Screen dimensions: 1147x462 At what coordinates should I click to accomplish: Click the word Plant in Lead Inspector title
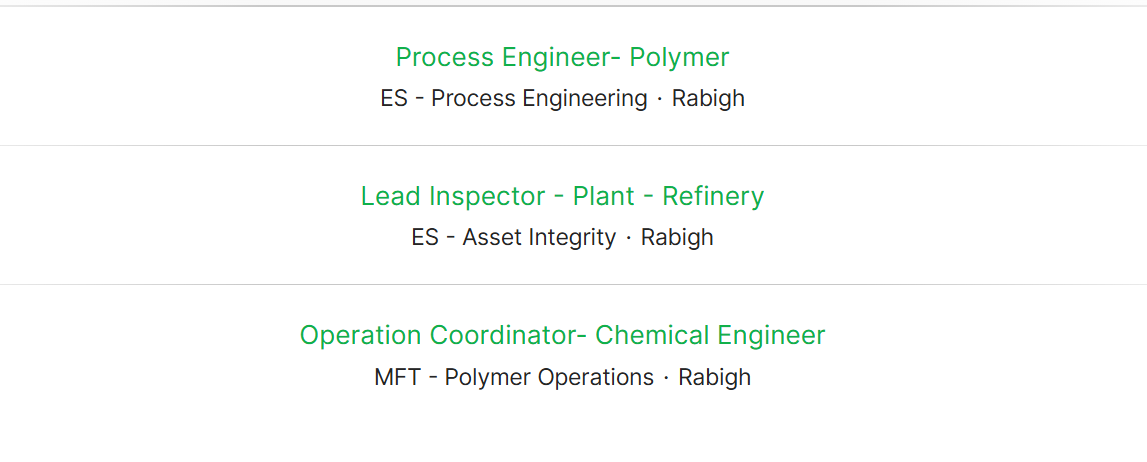603,196
